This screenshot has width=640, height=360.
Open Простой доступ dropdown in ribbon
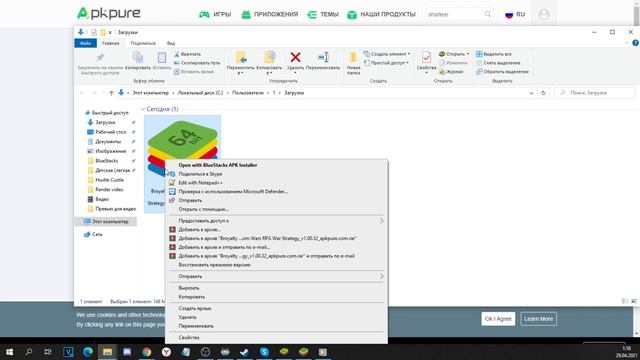tap(386, 63)
